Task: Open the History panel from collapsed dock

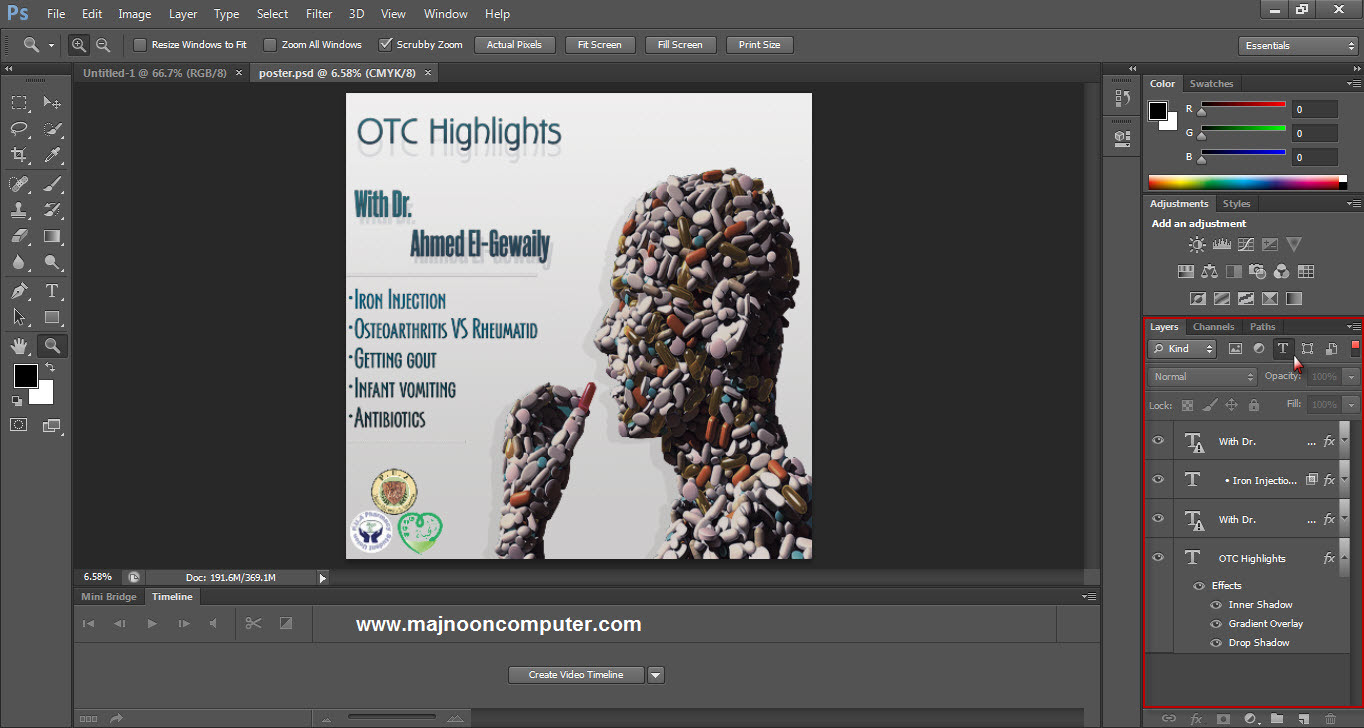Action: pyautogui.click(x=1121, y=99)
